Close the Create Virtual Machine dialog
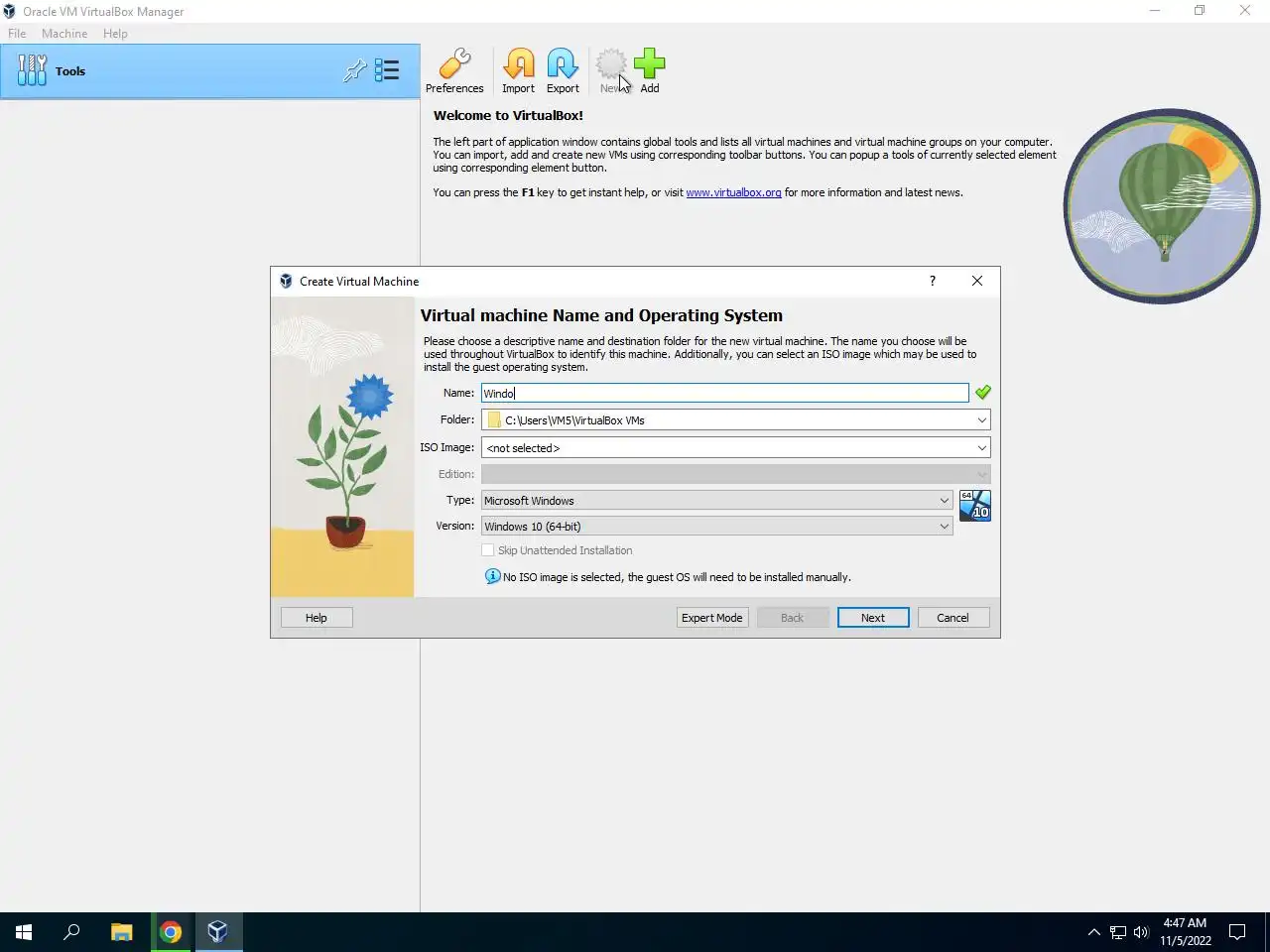1270x952 pixels. coord(977,281)
